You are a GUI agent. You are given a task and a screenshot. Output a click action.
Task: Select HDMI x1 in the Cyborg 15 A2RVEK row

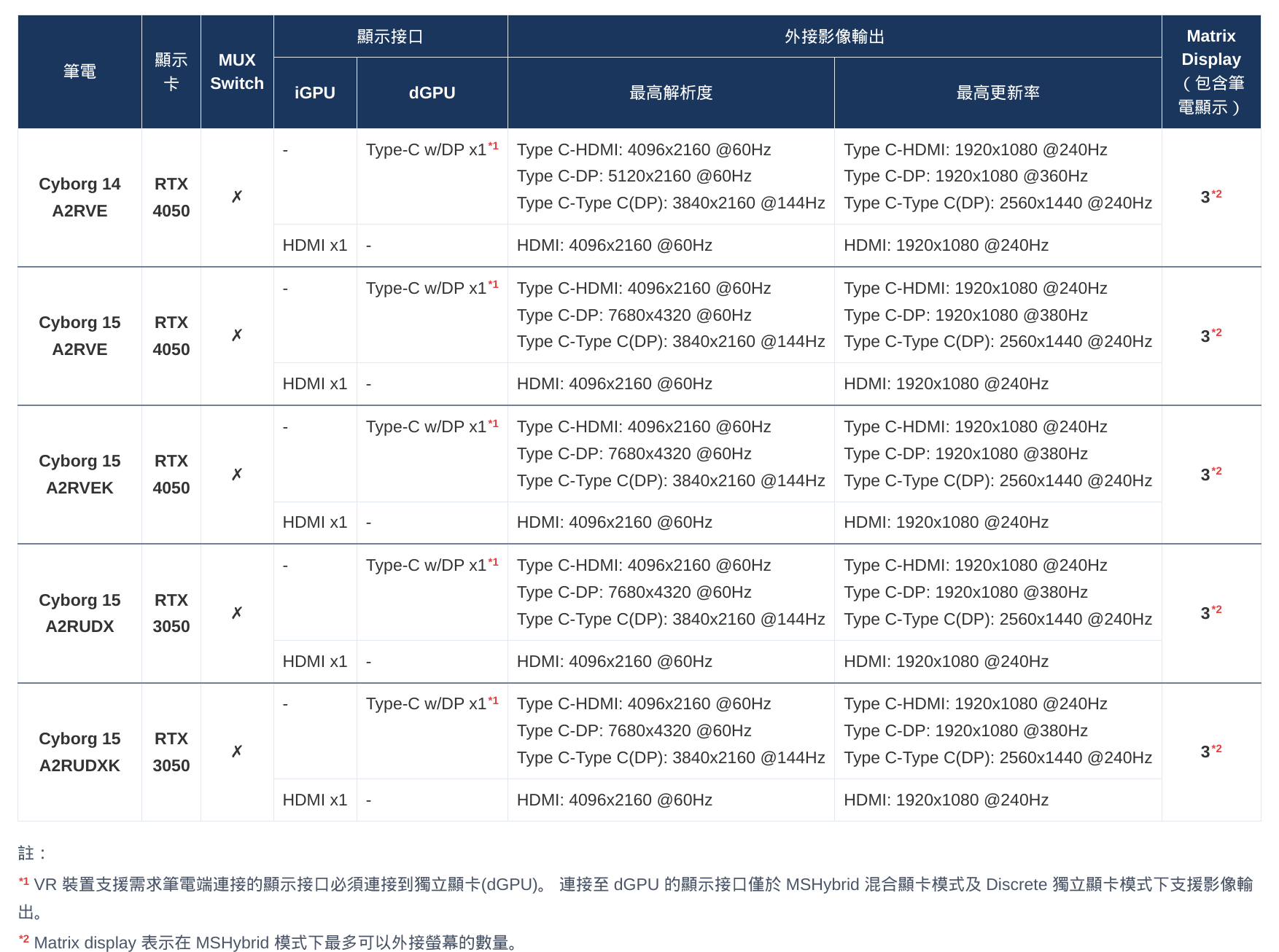point(315,522)
